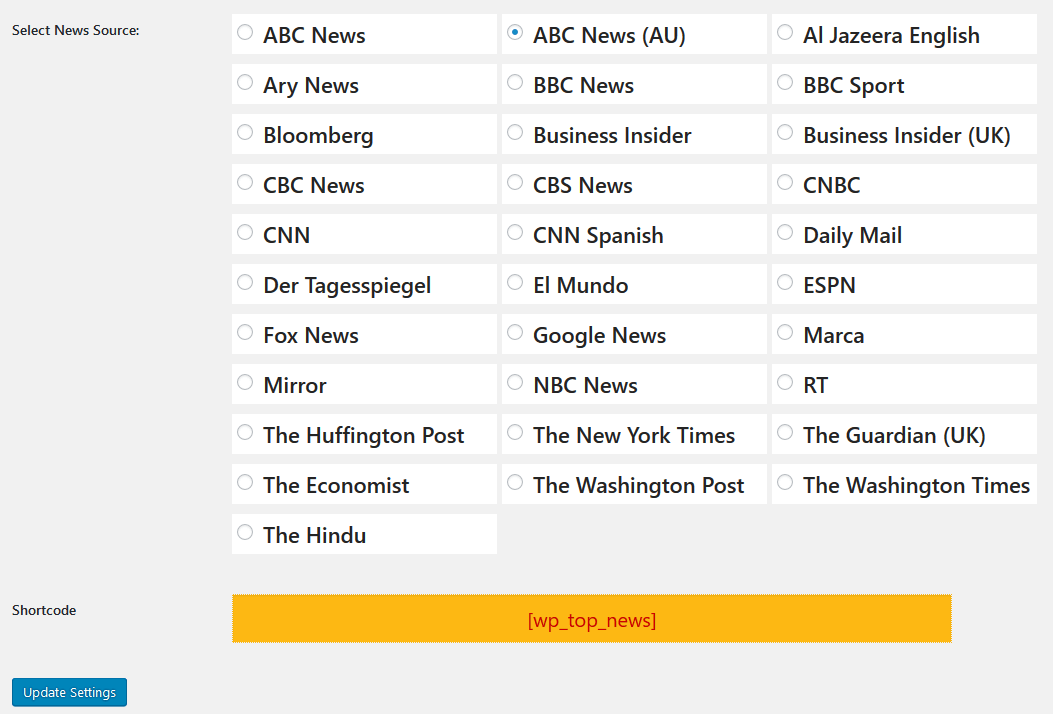Select the ABC News radio button

pyautogui.click(x=245, y=33)
